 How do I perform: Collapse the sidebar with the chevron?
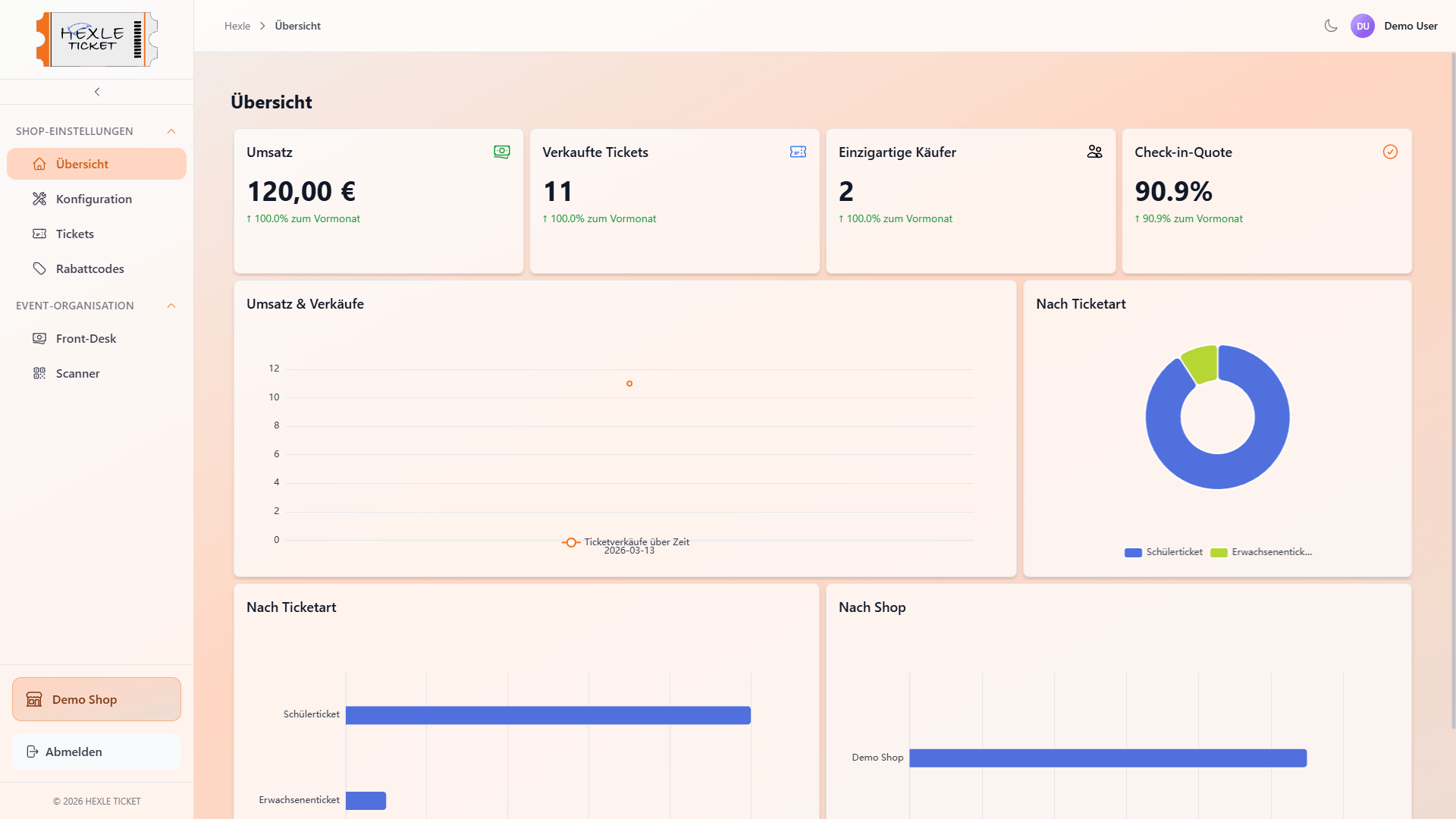pos(97,92)
